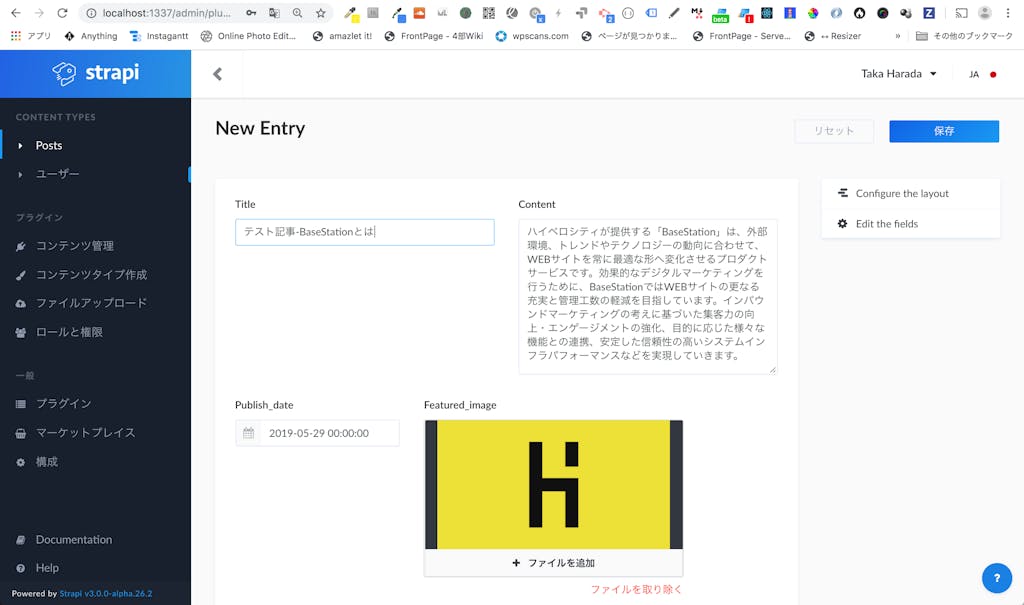This screenshot has width=1024, height=605.
Task: Click the green beta extension icon
Action: coord(720,14)
